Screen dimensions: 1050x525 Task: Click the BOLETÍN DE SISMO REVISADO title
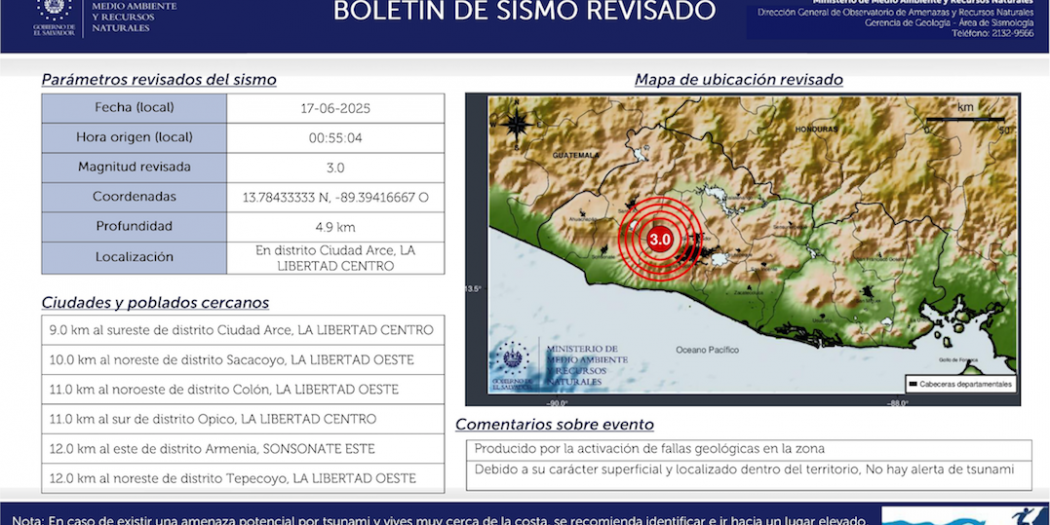click(x=524, y=12)
